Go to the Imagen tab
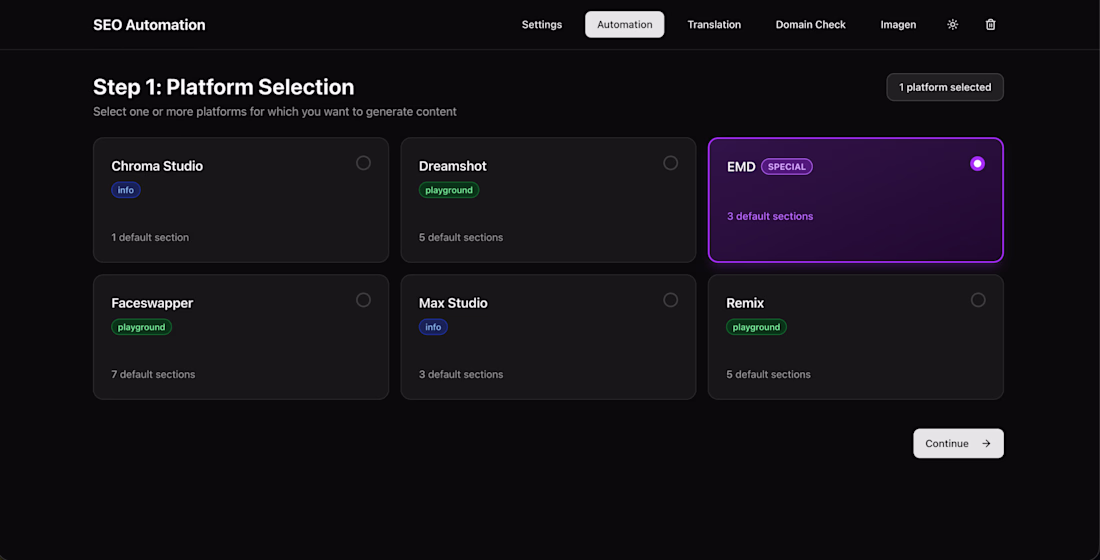The image size is (1100, 560). click(898, 25)
